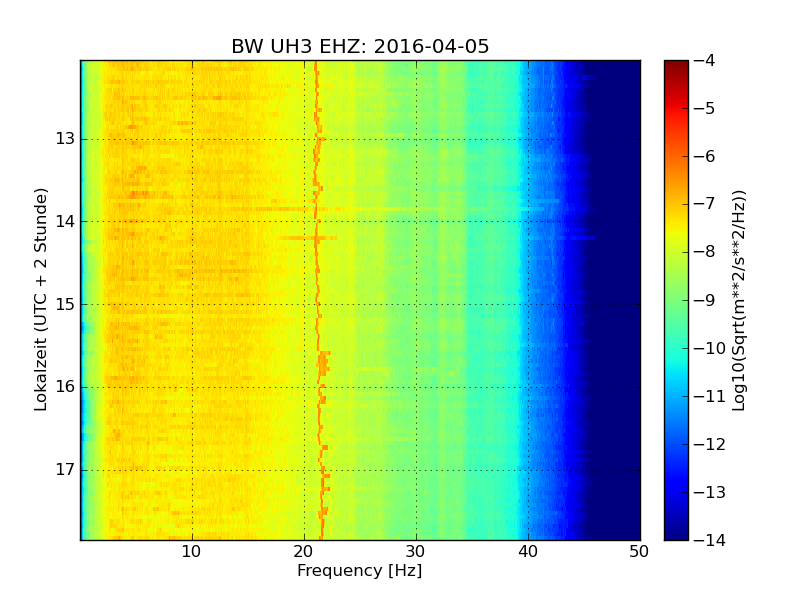
Task: Click the x-axis tick label "20"
Action: [x=304, y=552]
